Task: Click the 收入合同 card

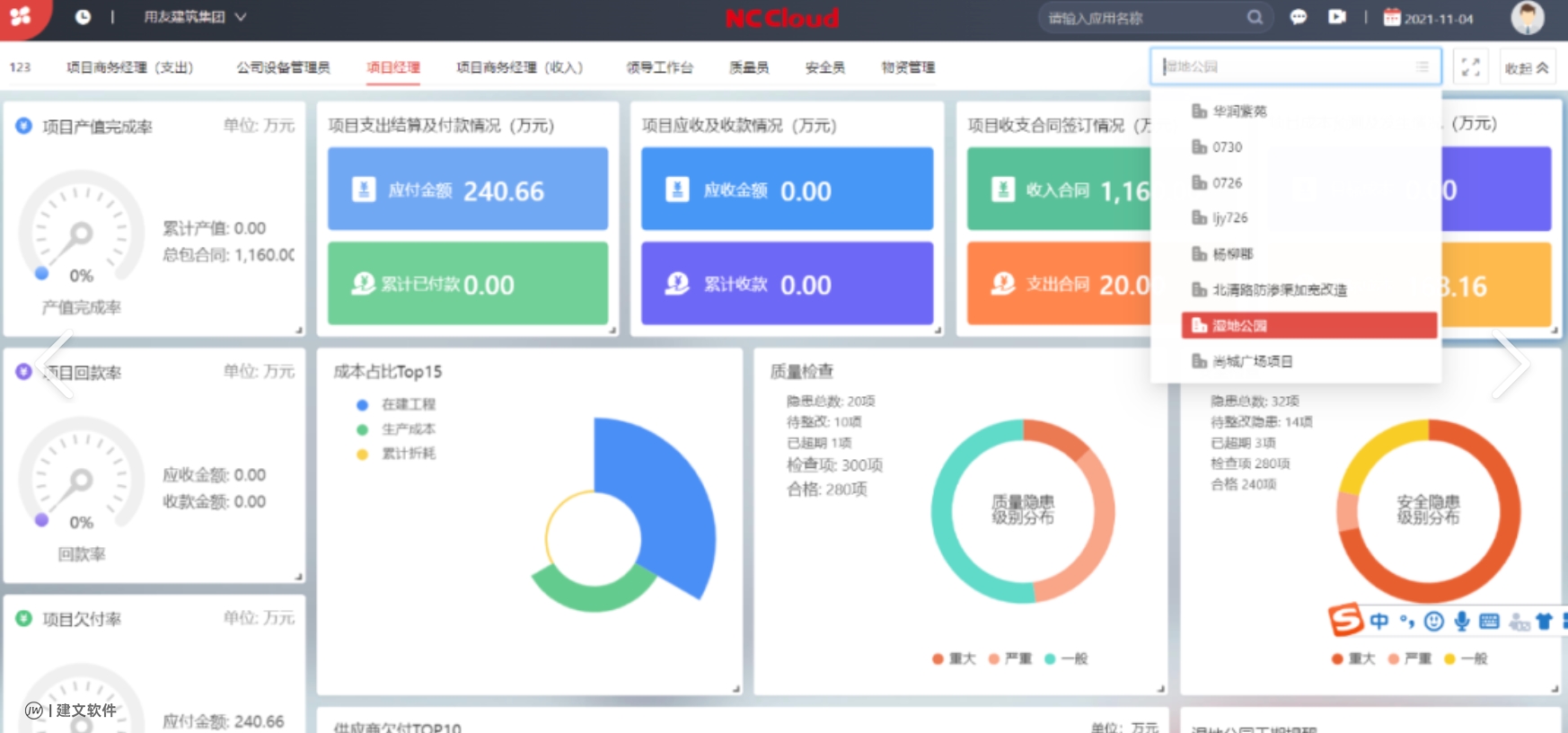Action: 1059,189
